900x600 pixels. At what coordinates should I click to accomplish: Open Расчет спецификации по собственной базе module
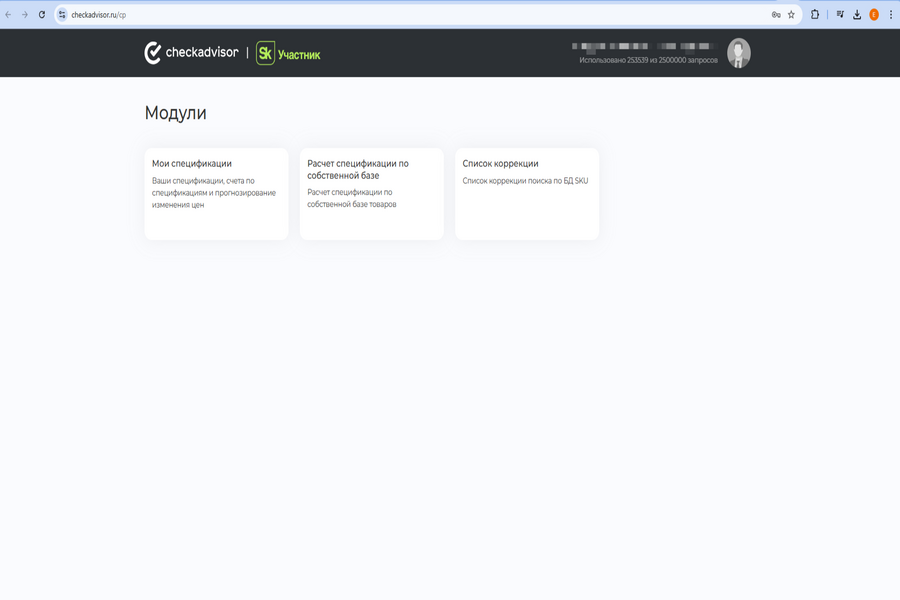371,193
